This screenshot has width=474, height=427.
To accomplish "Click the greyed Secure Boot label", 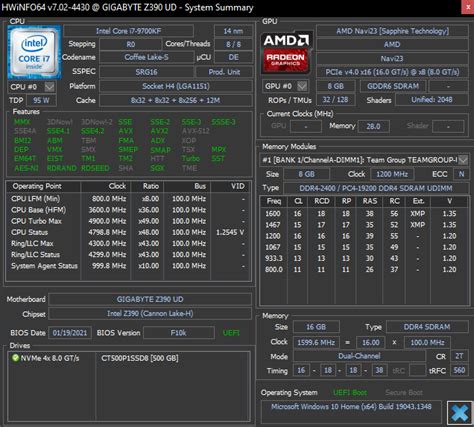I will point(404,393).
